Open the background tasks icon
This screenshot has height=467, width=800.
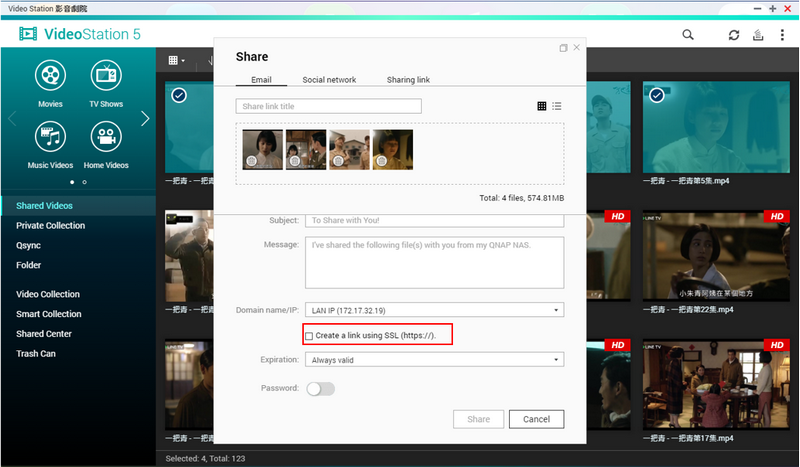pos(758,35)
